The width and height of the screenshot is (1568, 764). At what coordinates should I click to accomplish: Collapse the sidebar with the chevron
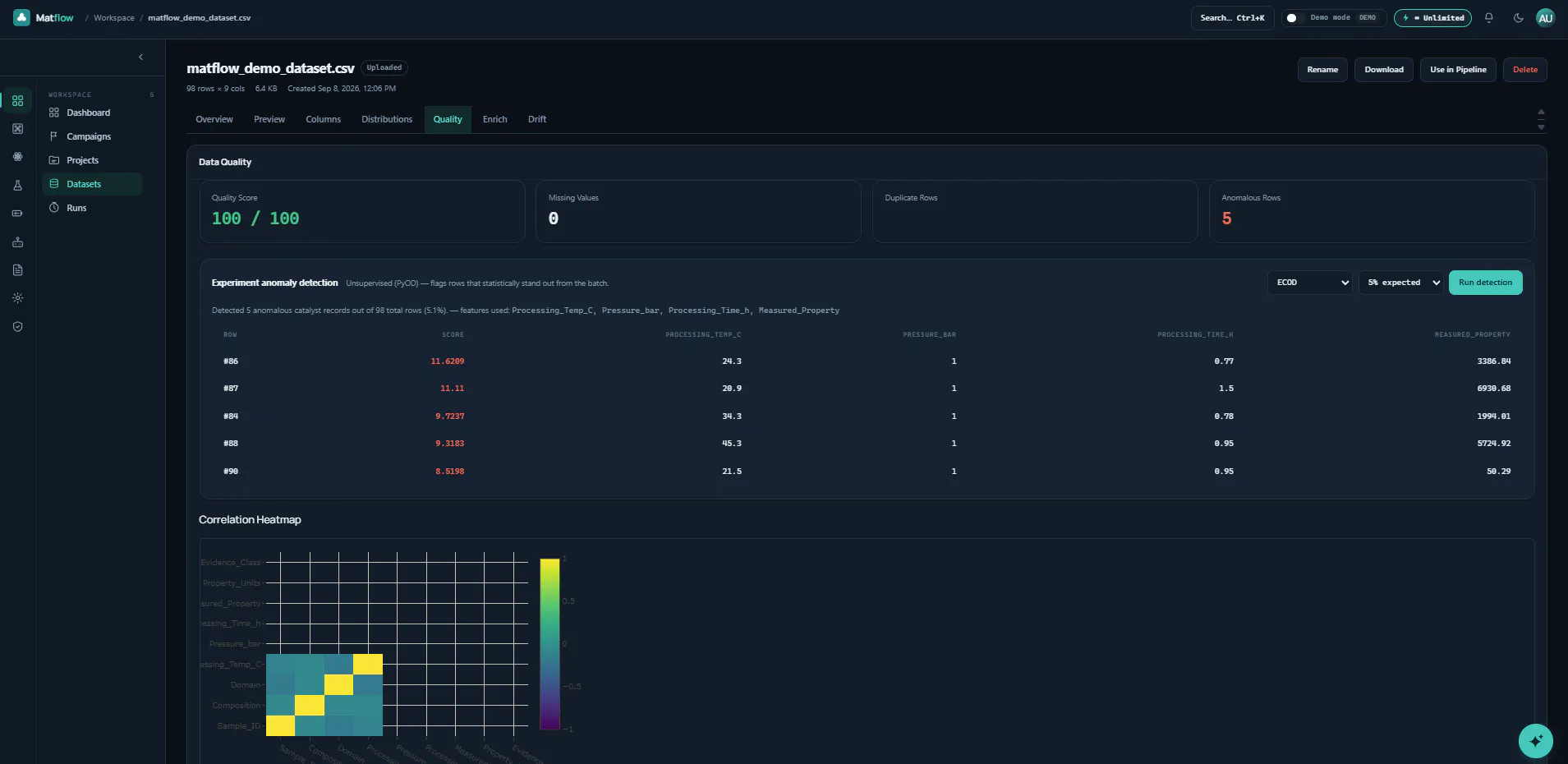point(140,58)
